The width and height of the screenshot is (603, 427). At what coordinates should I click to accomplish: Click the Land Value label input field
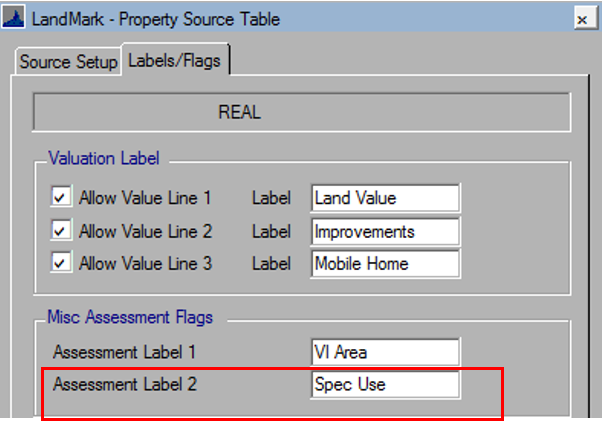(x=385, y=198)
